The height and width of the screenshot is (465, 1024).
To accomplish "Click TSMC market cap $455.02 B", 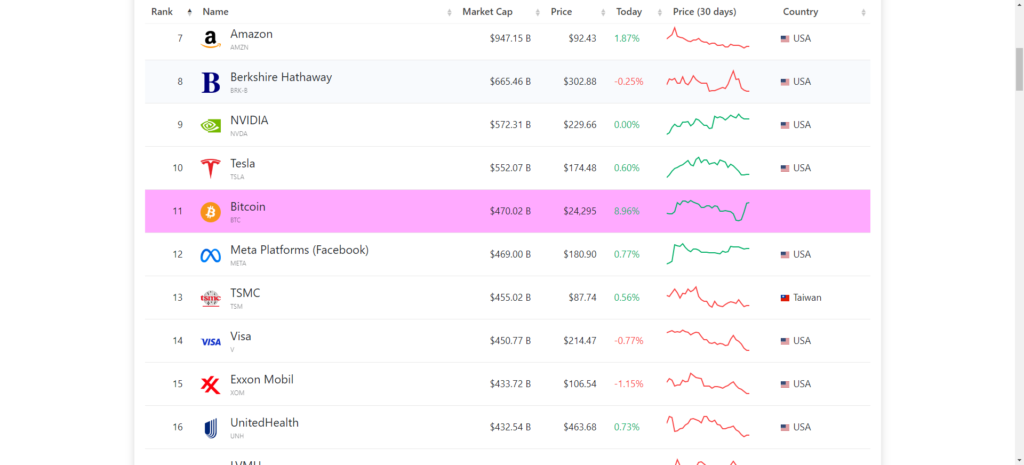I will tap(510, 298).
